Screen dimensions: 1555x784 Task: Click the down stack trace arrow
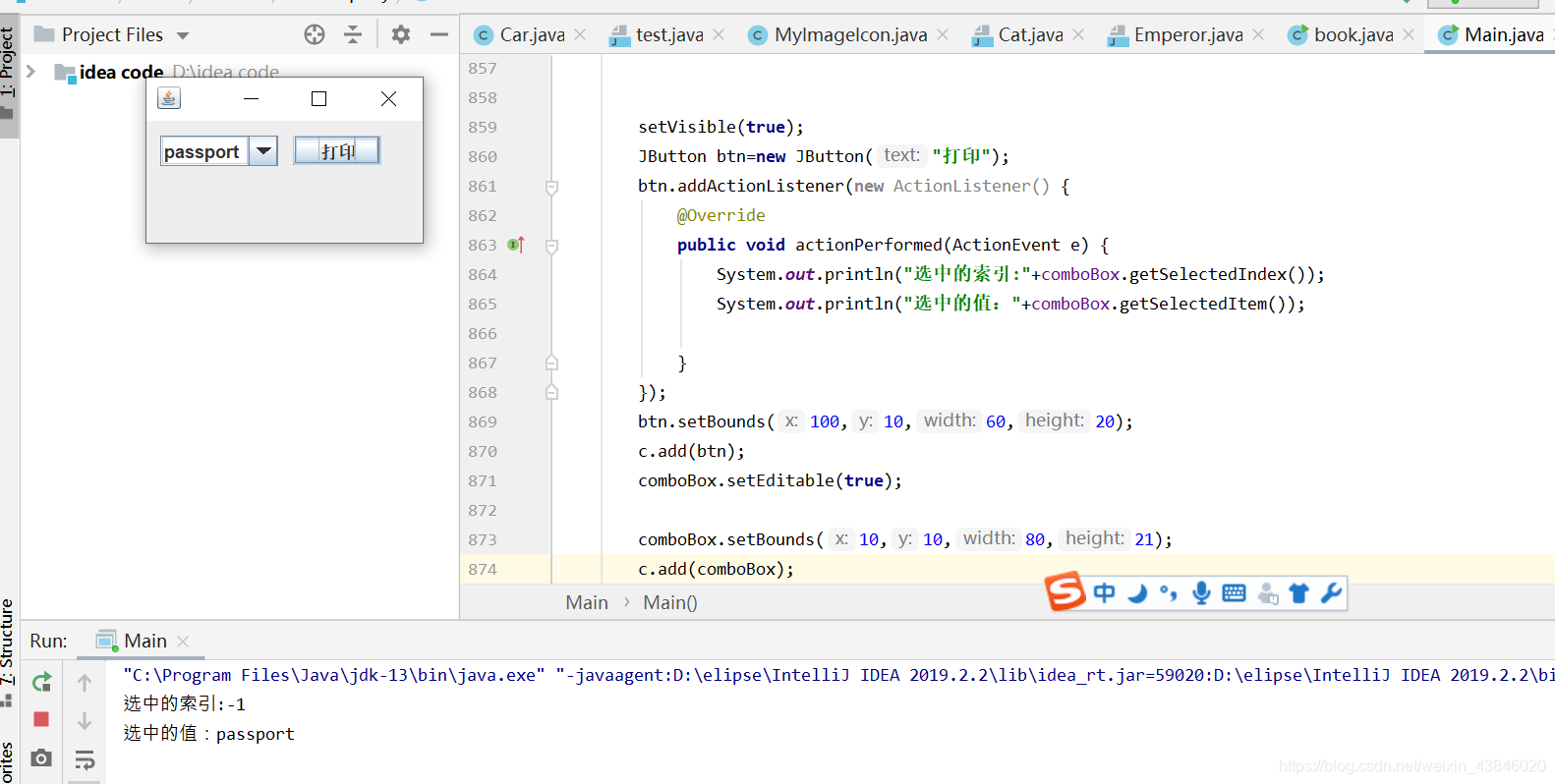point(85,720)
